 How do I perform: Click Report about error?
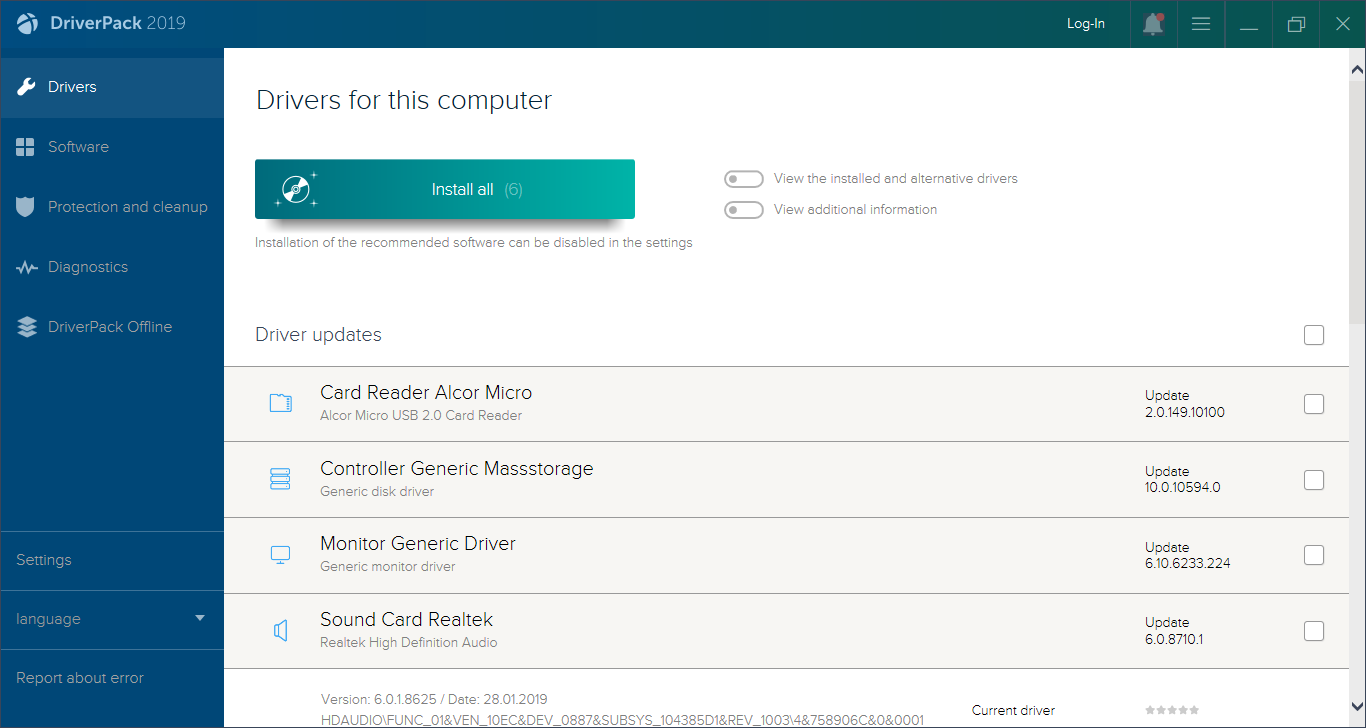pos(78,677)
